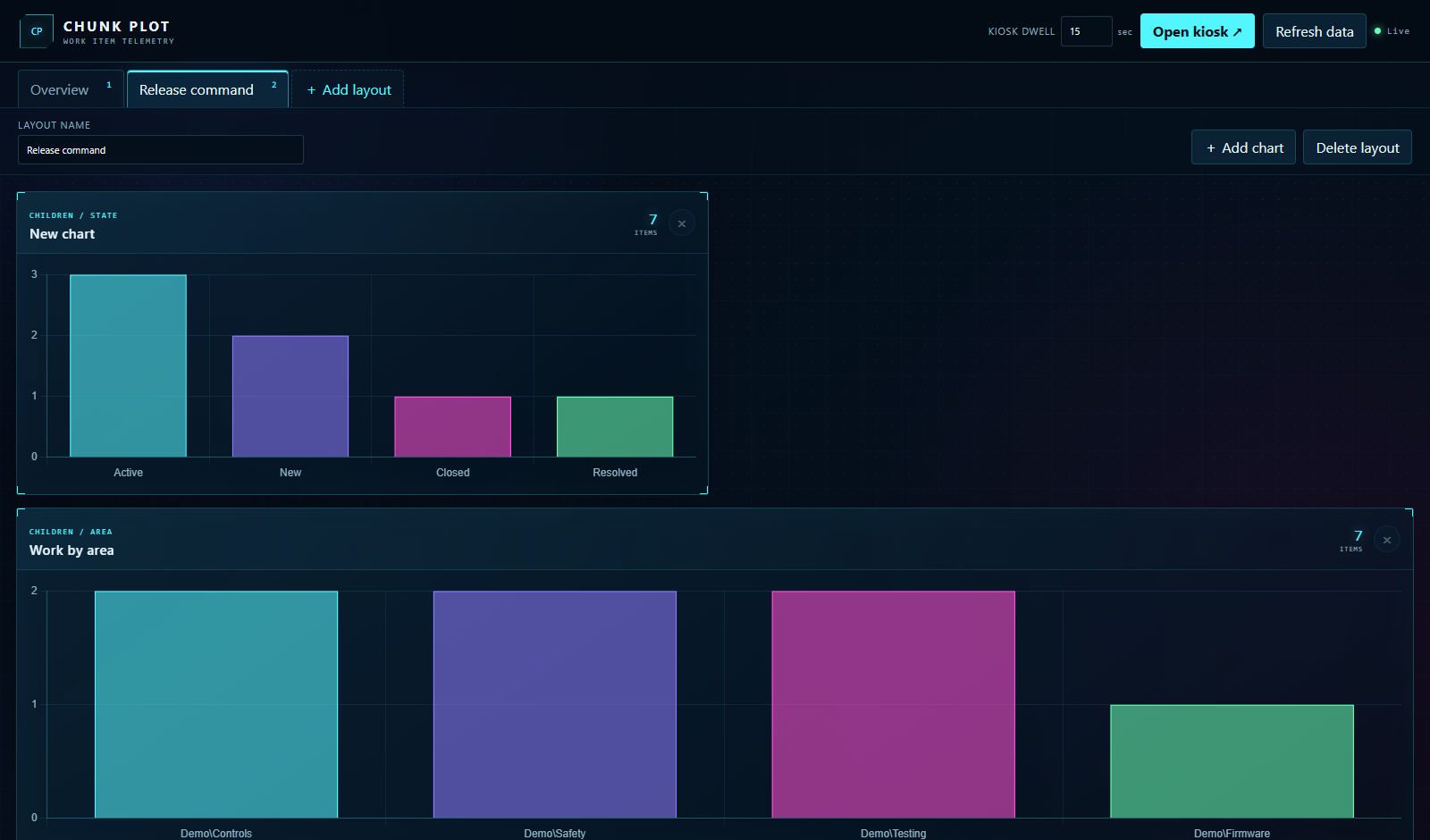The image size is (1430, 840).
Task: Click the CP logo icon
Action: 37,31
